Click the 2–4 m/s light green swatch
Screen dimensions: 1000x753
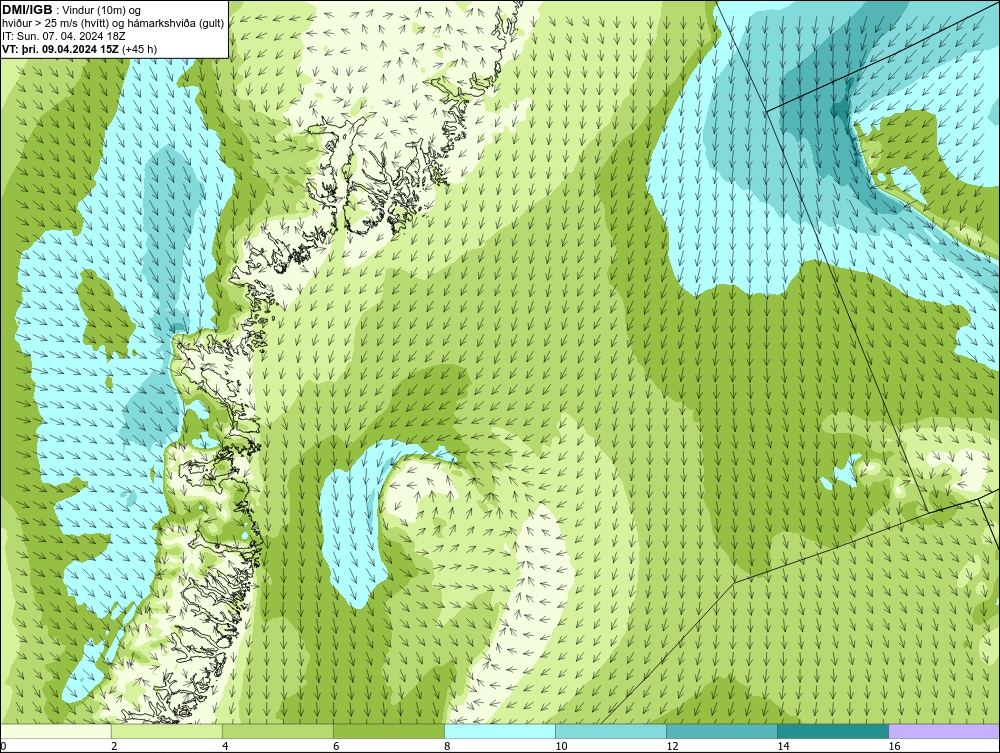coord(166,731)
